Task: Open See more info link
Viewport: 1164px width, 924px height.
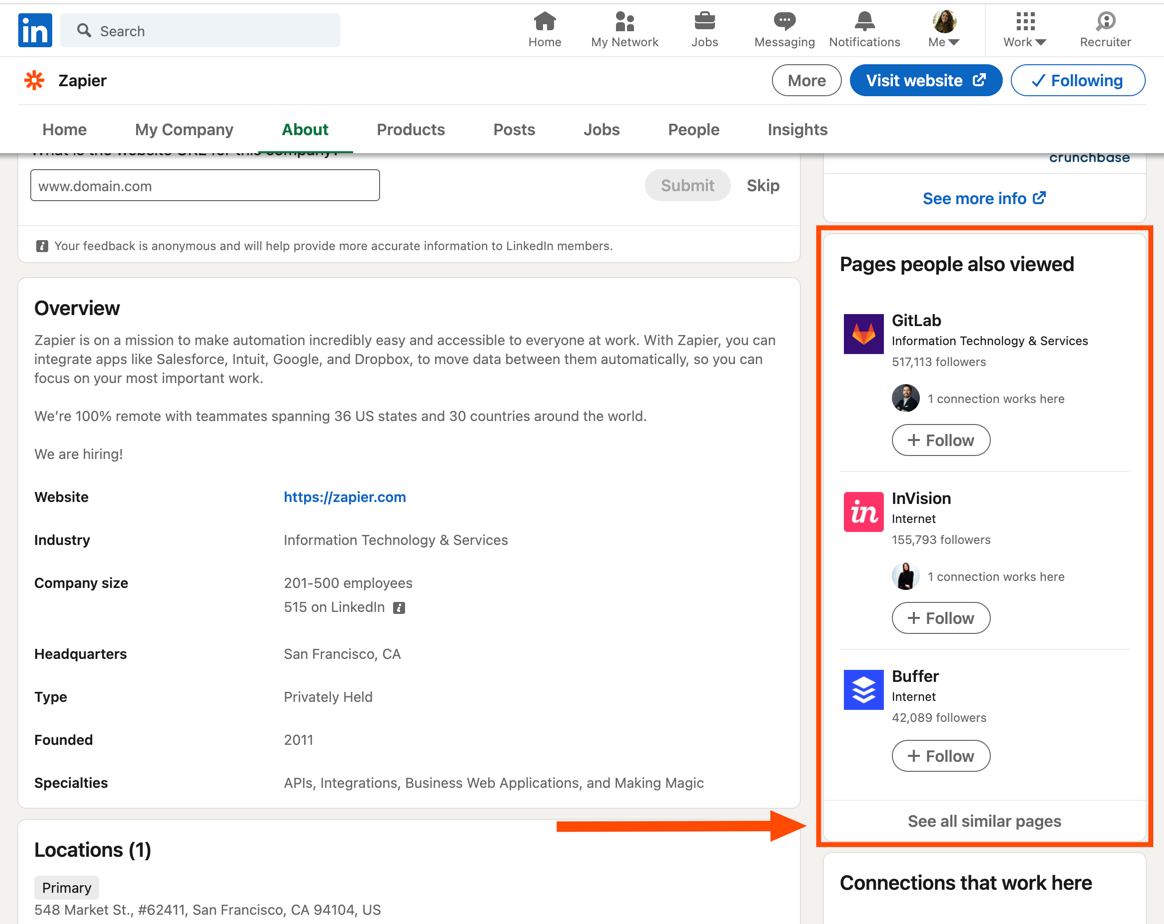Action: (x=984, y=198)
